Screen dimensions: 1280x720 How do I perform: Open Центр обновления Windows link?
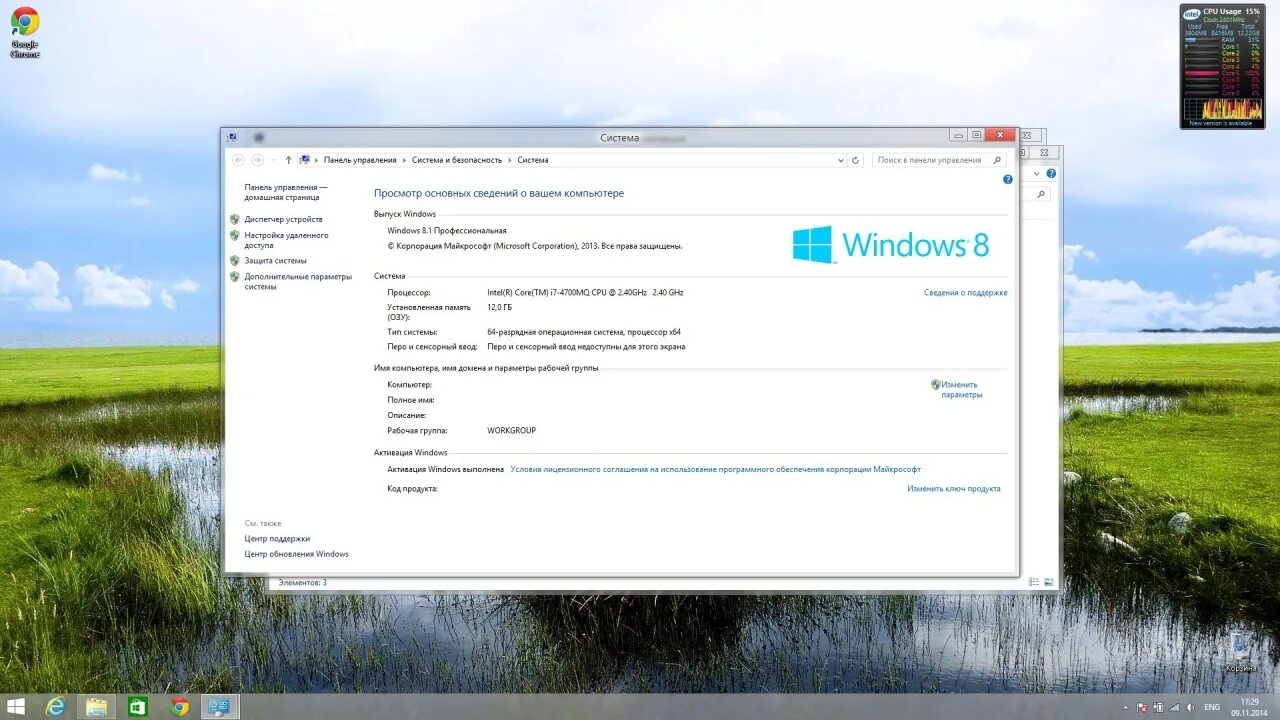pos(296,554)
